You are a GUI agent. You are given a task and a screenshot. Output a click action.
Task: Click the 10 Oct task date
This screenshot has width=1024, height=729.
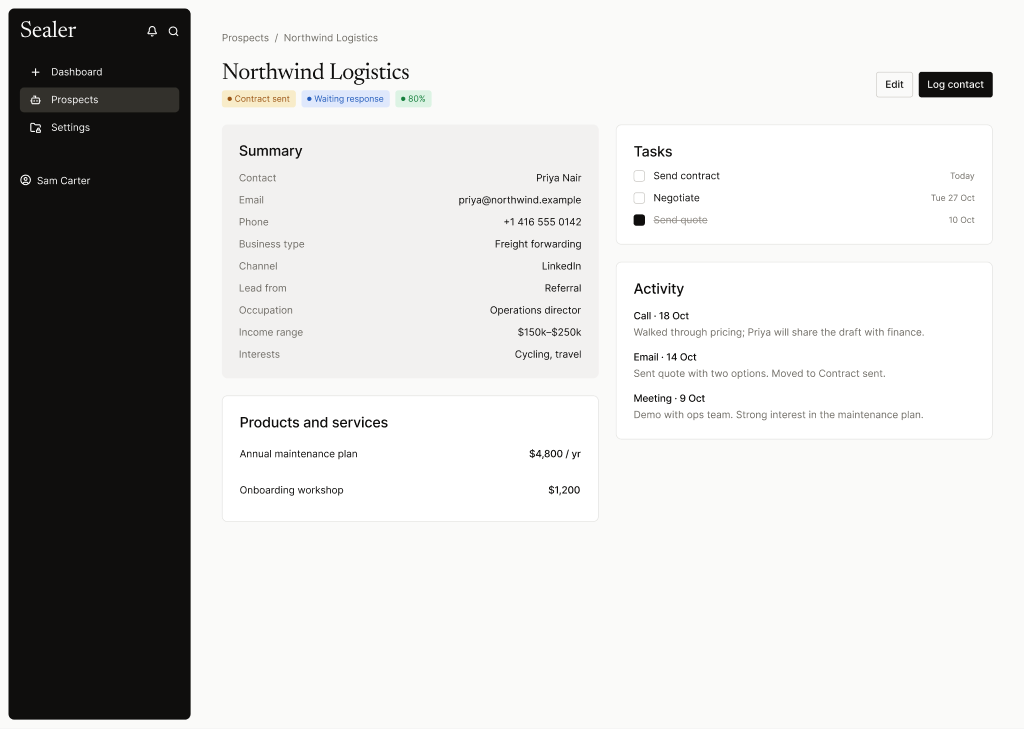click(x=961, y=220)
